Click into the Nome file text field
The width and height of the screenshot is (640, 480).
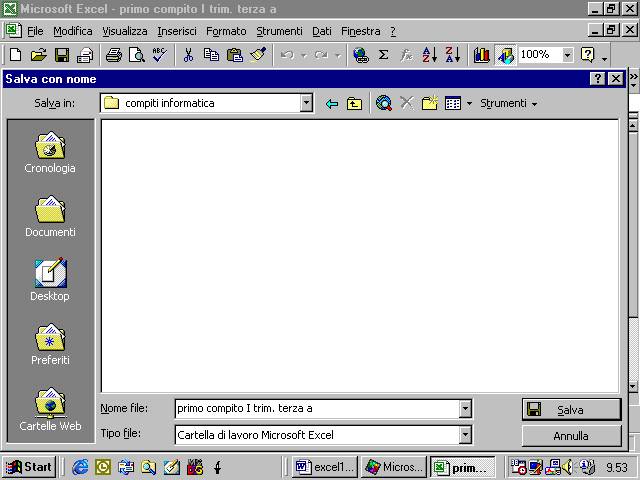tap(317, 409)
